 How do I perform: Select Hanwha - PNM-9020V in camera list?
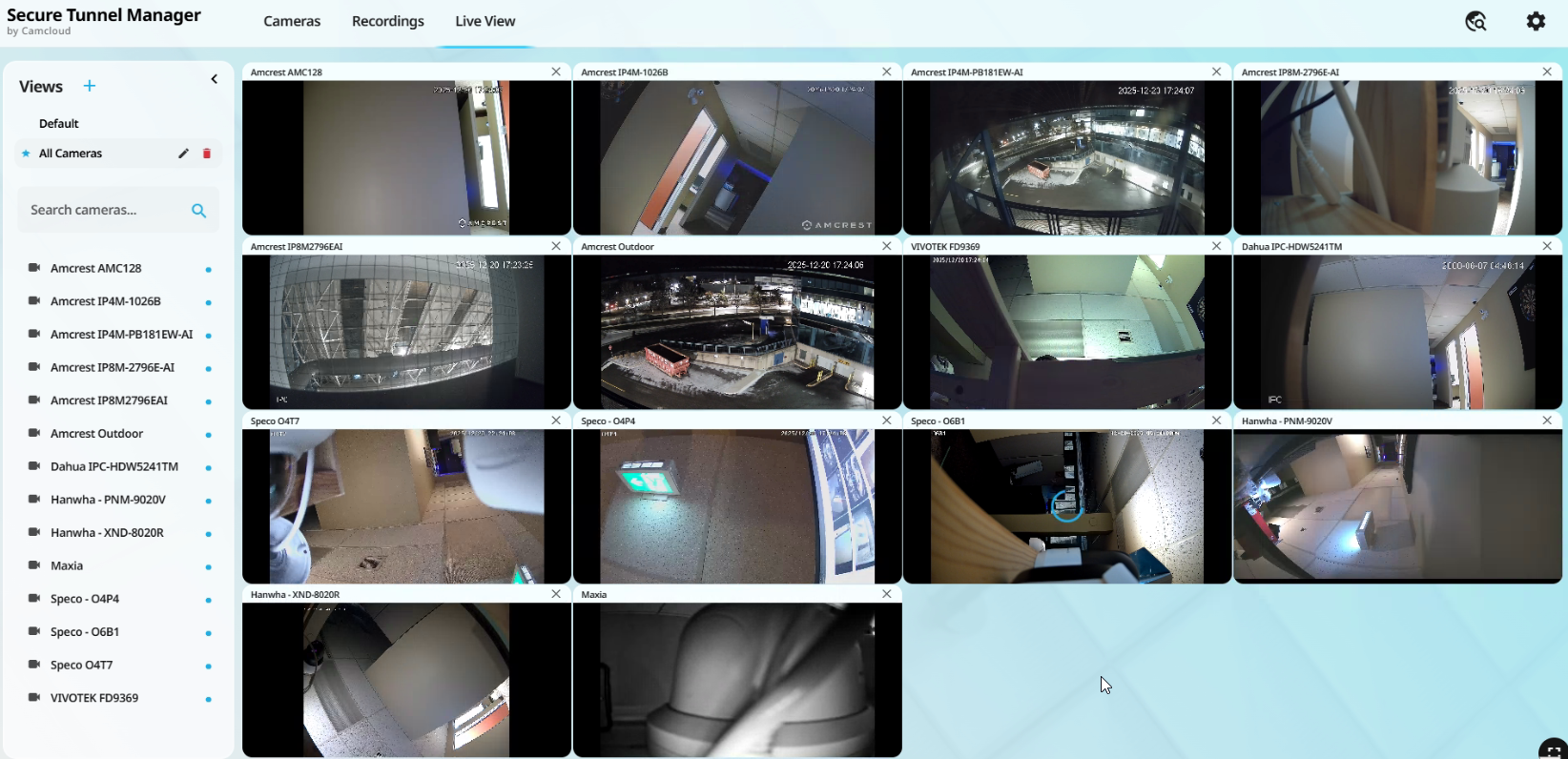[119, 500]
